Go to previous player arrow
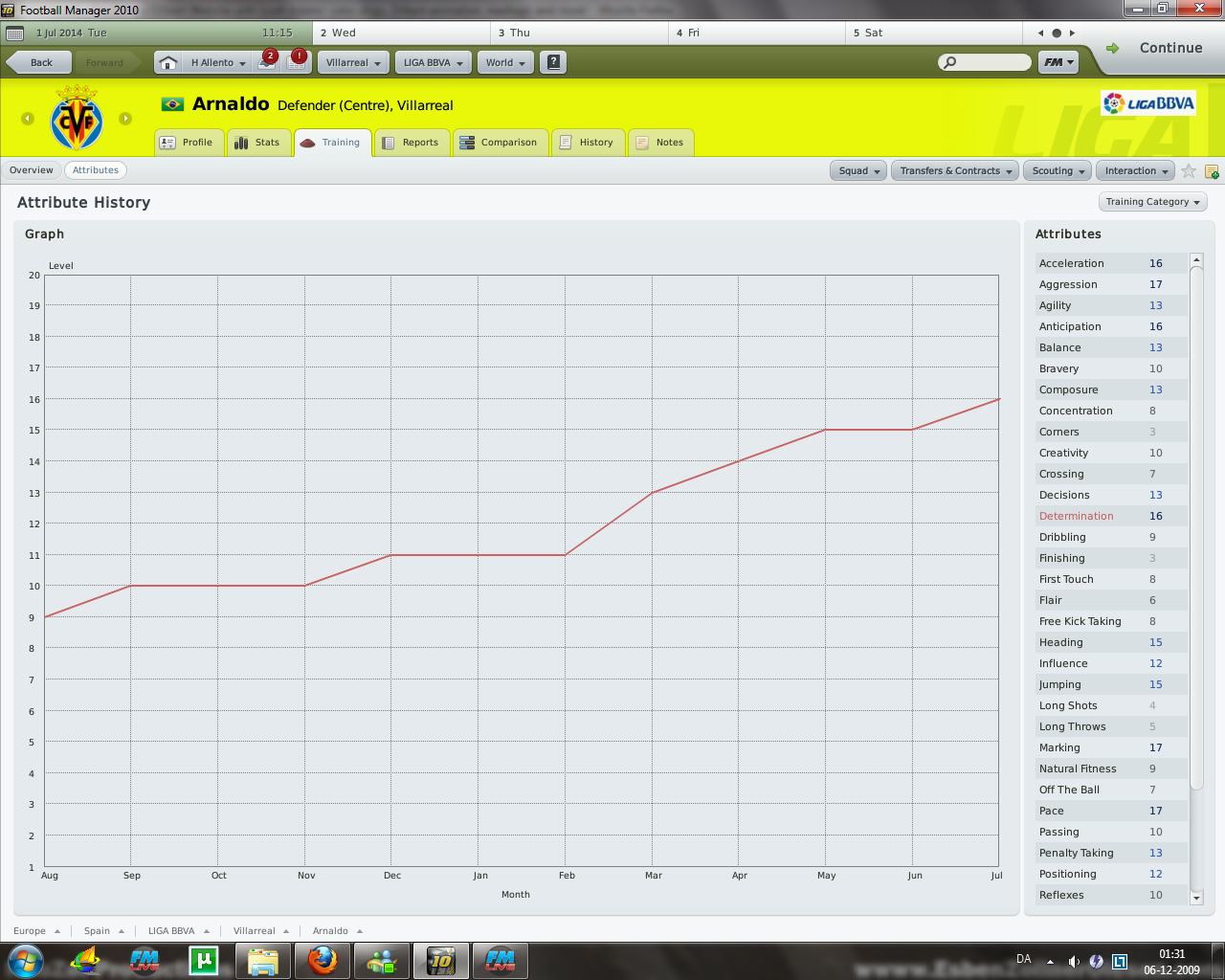The height and width of the screenshot is (980, 1225). [x=28, y=119]
